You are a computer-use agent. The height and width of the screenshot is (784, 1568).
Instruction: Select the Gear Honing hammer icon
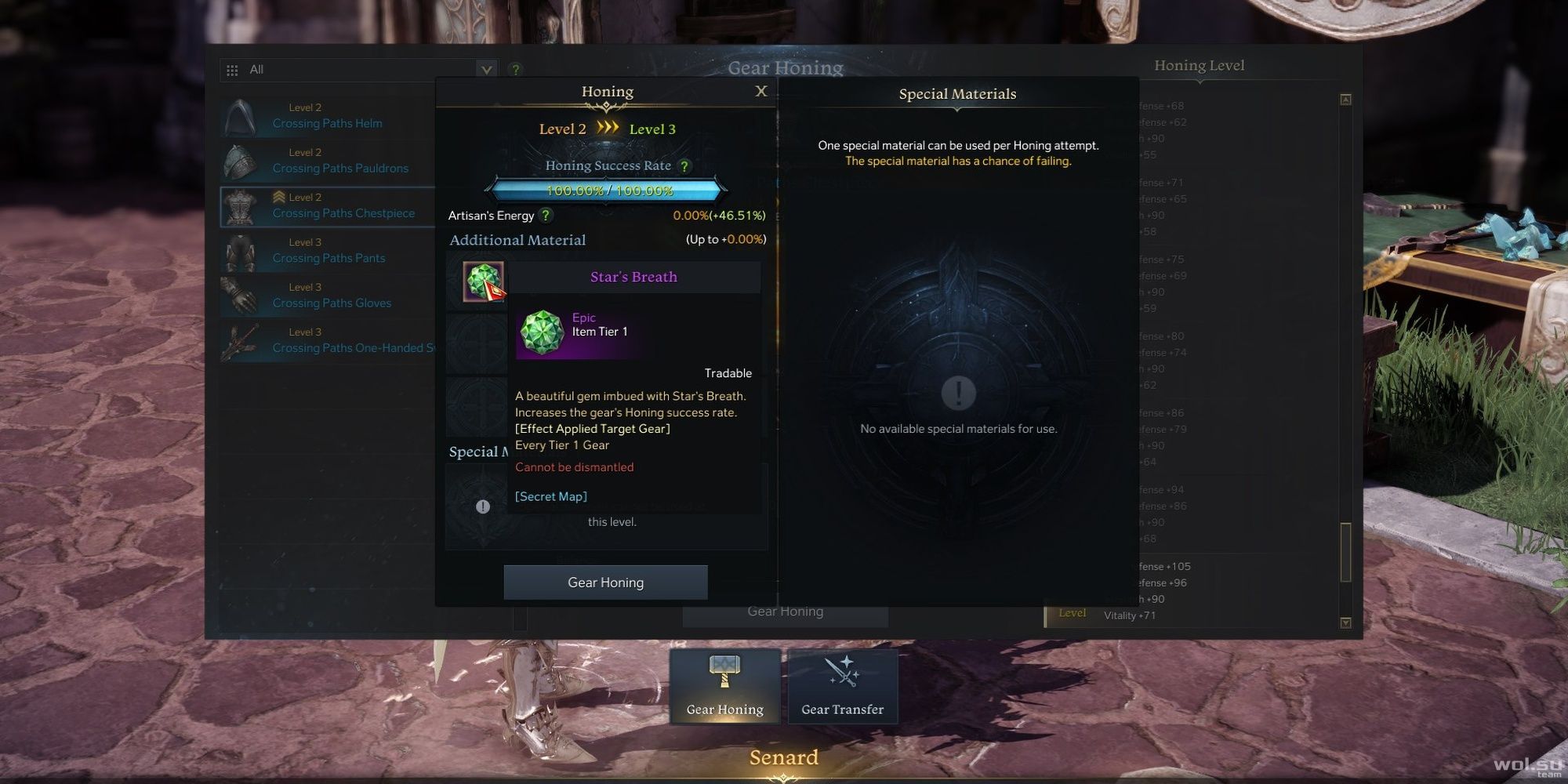(724, 670)
